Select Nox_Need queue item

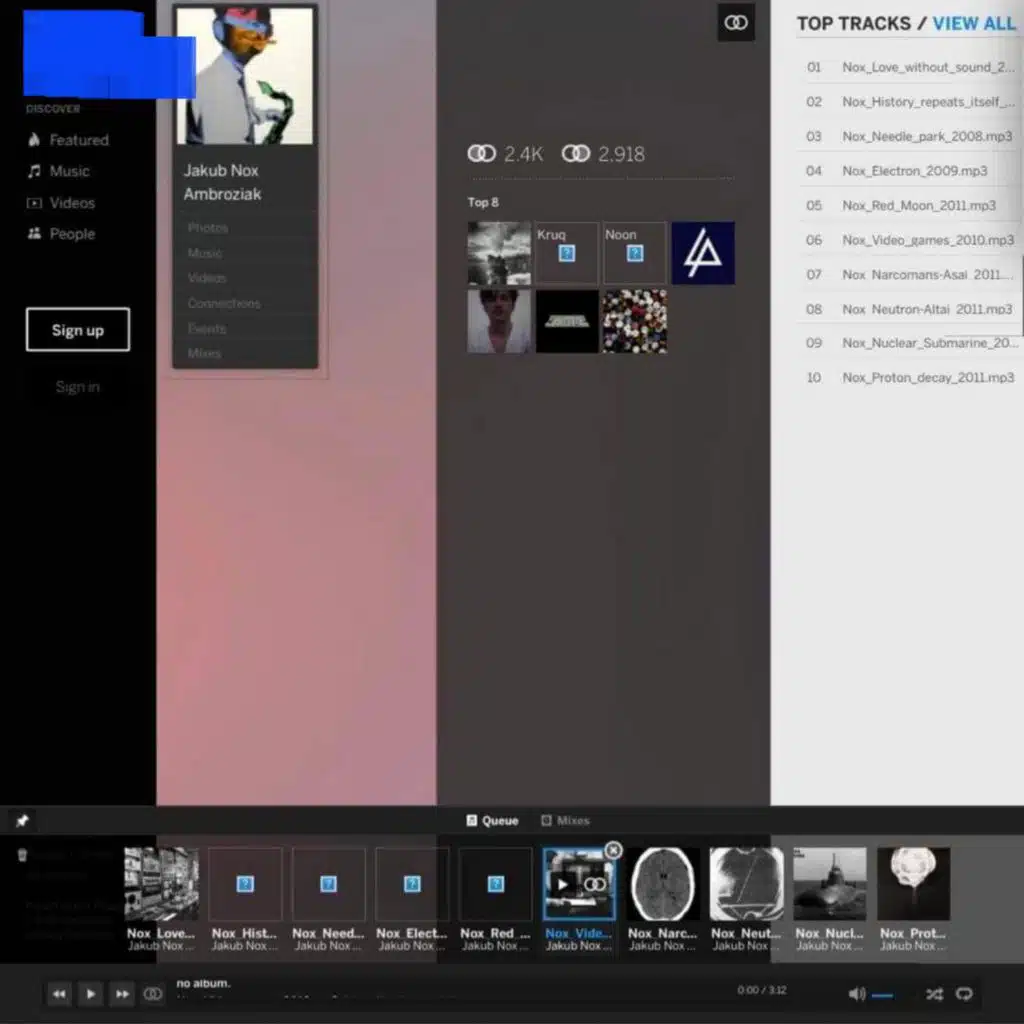328,884
